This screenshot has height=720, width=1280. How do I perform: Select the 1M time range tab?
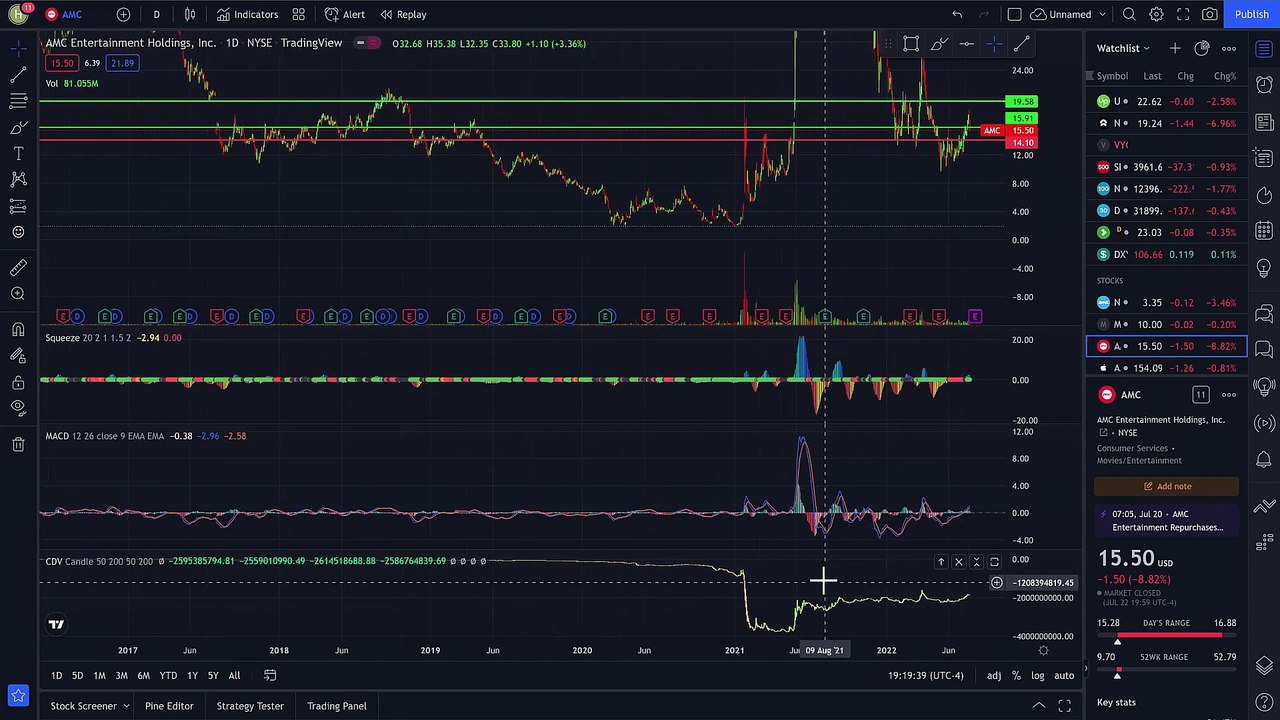tap(99, 676)
